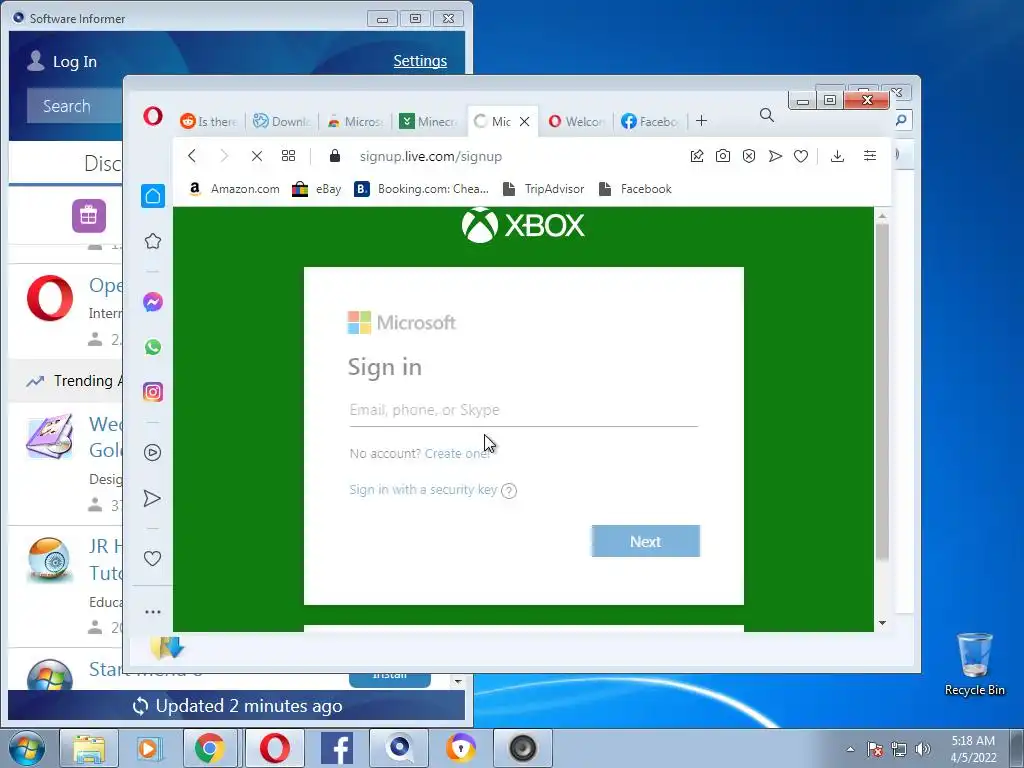Open the Facebook bookmark in bookmarks bar
Viewport: 1024px width, 768px height.
[x=635, y=189]
